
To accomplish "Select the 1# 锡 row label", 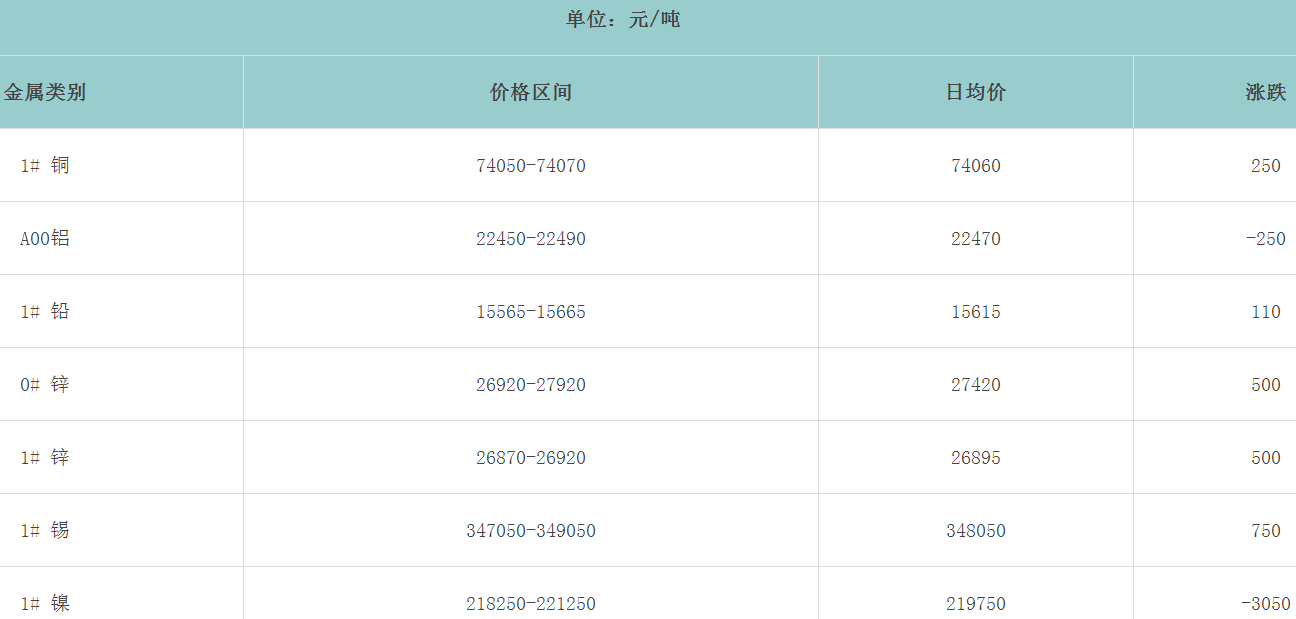I will tap(45, 531).
